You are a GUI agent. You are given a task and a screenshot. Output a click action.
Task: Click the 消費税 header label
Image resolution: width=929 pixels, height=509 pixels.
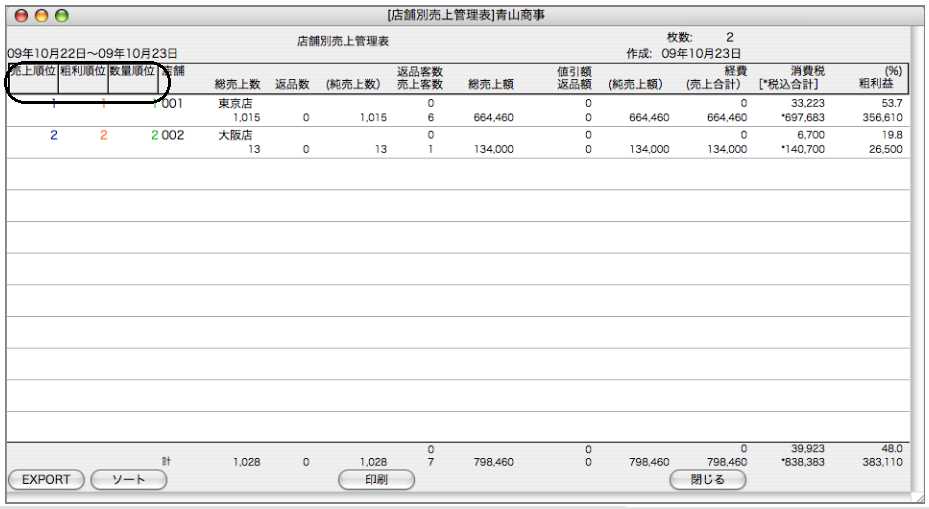point(808,71)
